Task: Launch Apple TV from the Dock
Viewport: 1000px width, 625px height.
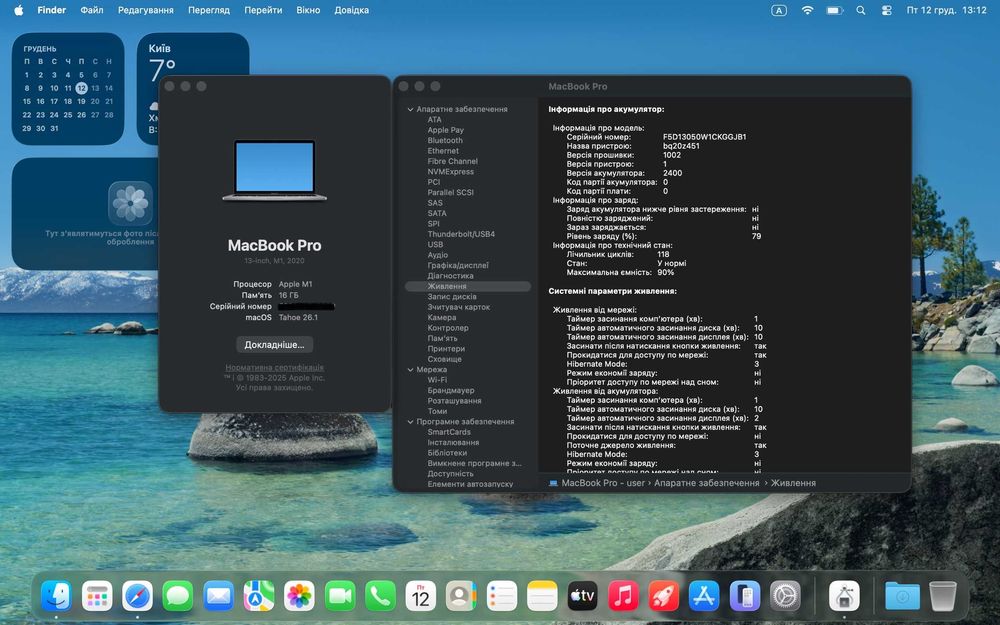Action: (582, 597)
